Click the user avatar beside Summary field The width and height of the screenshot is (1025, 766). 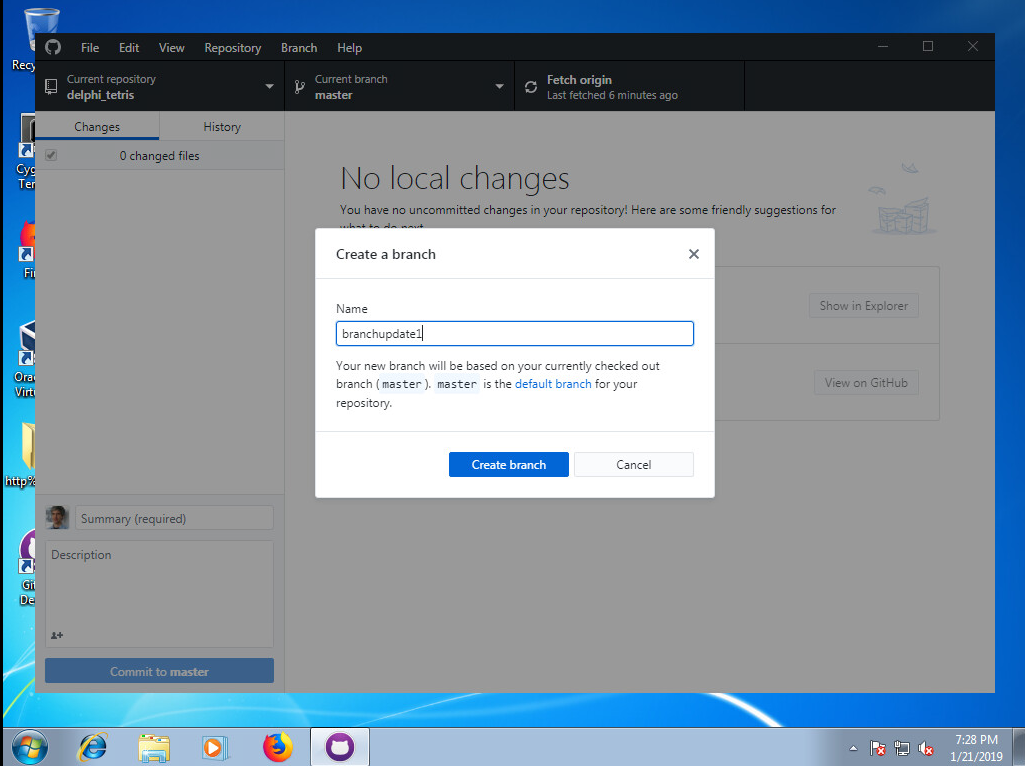(x=58, y=518)
